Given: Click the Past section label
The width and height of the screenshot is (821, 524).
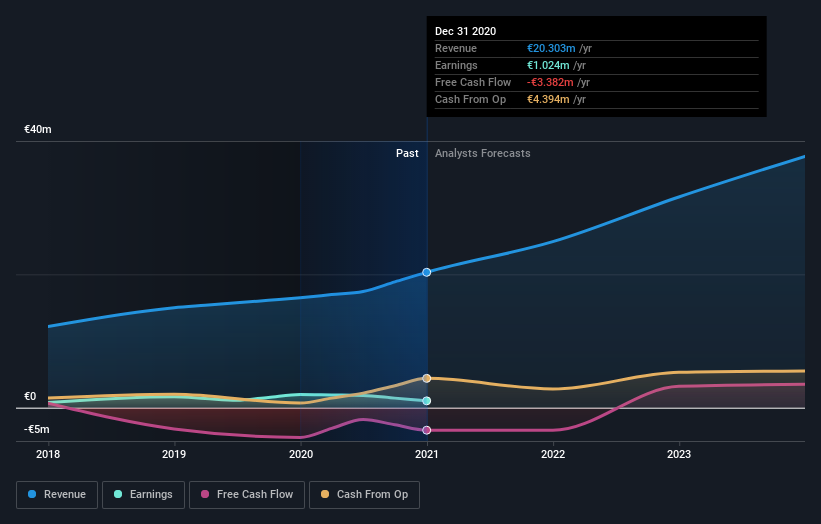Looking at the screenshot, I should 407,153.
